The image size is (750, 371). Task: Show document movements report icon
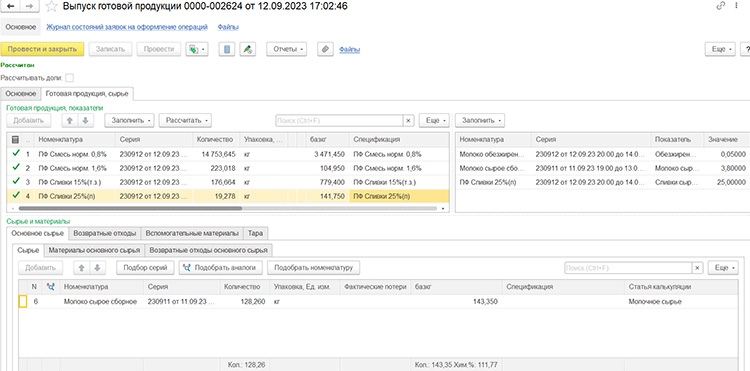pyautogui.click(x=227, y=49)
